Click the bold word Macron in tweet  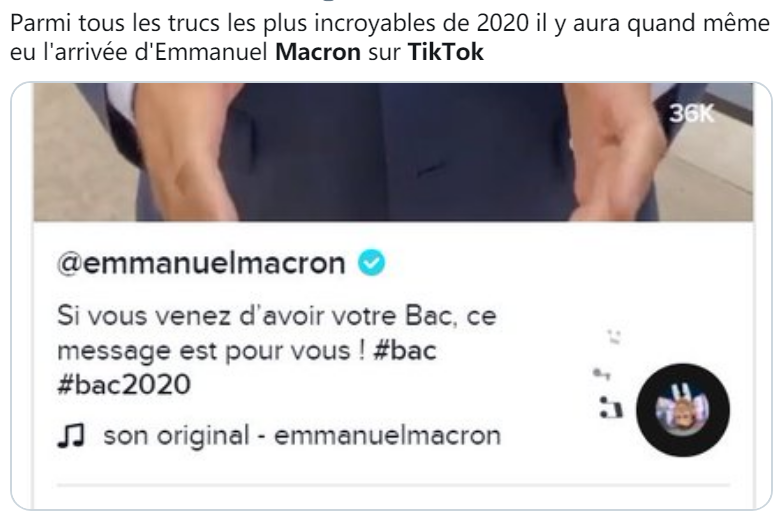[318, 52]
